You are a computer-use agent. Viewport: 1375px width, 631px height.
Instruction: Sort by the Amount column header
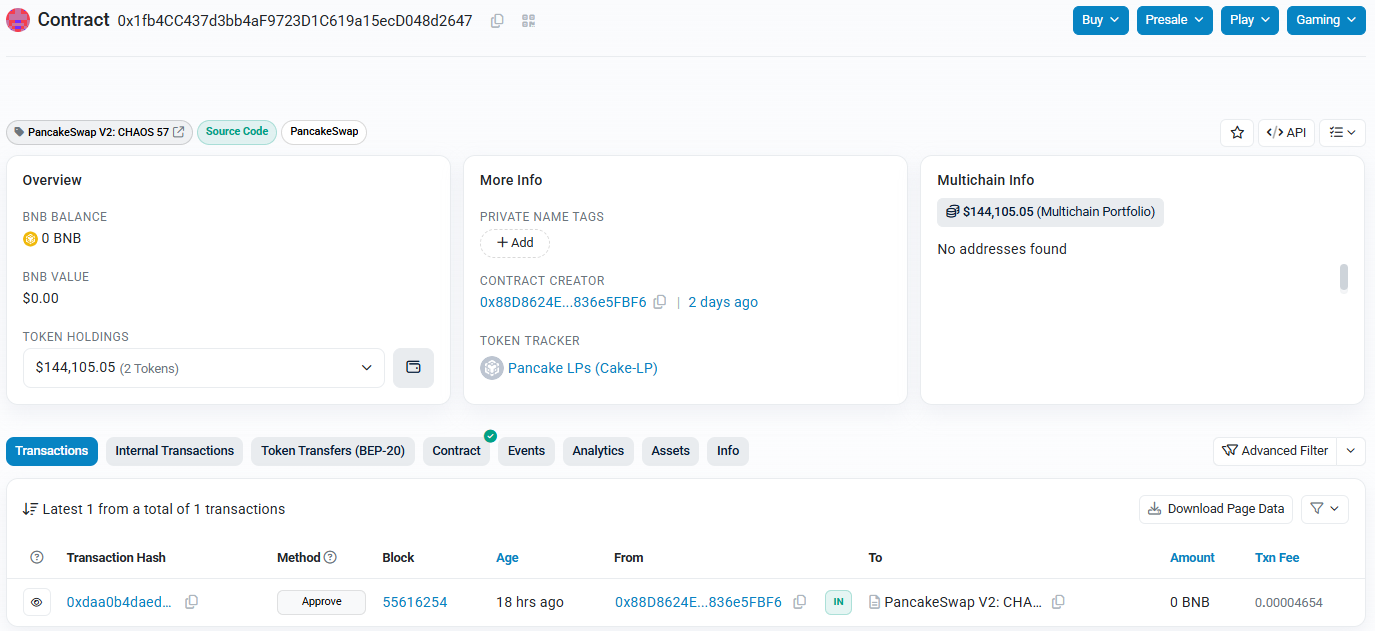tap(1192, 558)
